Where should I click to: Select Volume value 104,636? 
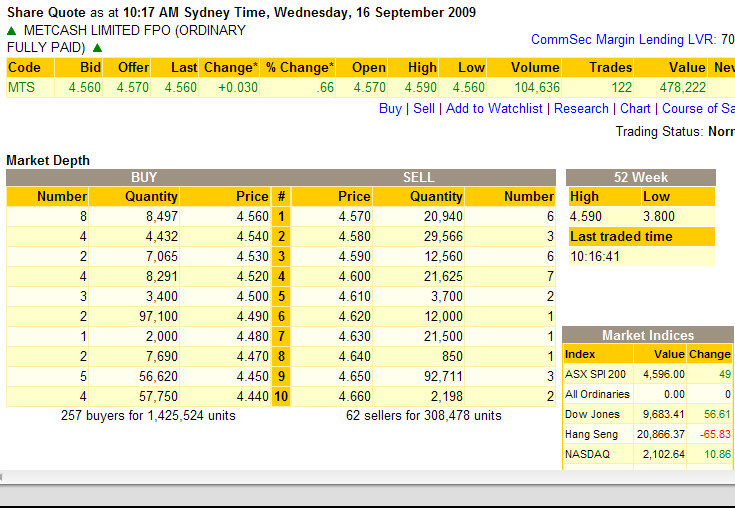[x=537, y=88]
